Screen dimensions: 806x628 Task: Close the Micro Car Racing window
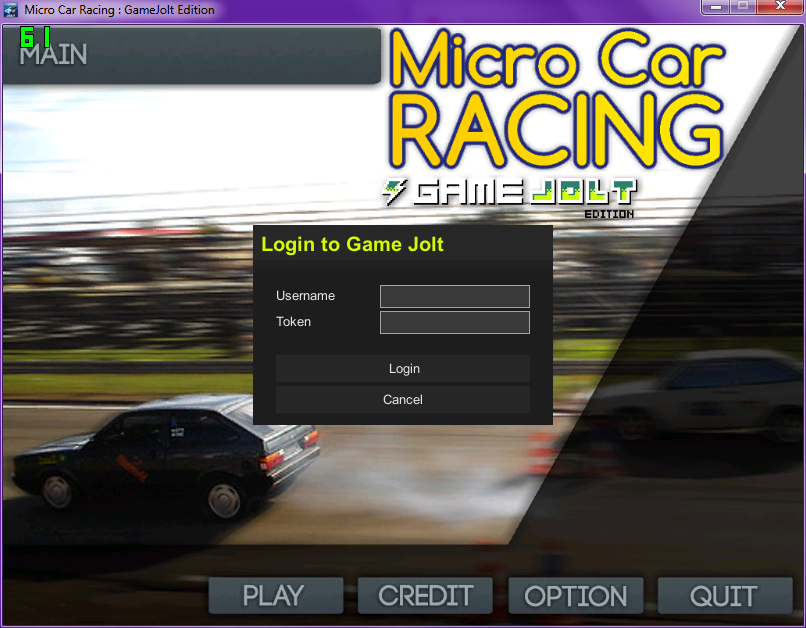pos(780,7)
